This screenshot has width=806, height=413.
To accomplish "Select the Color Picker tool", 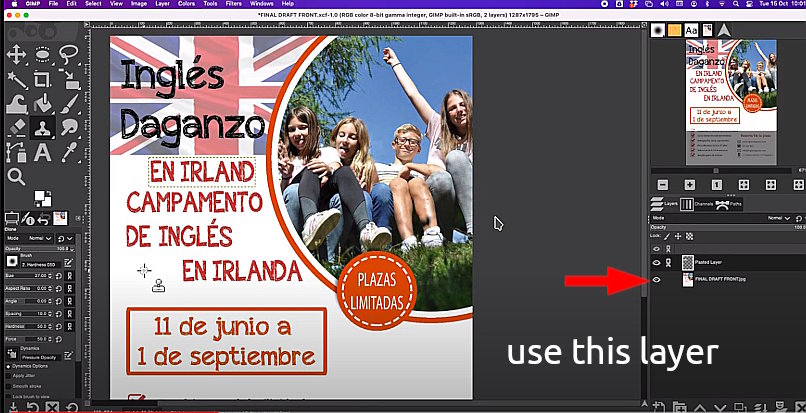I will click(68, 152).
